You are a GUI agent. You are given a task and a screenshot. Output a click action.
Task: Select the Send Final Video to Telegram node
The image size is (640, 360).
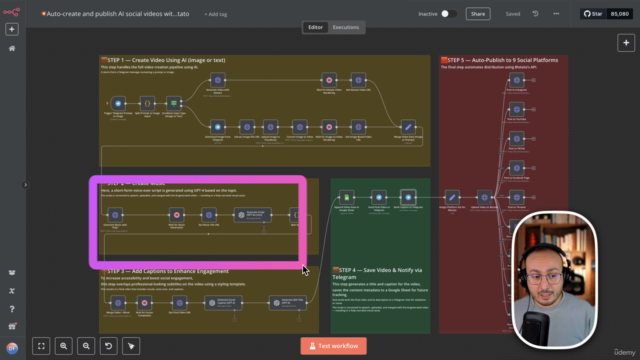pyautogui.click(x=379, y=198)
